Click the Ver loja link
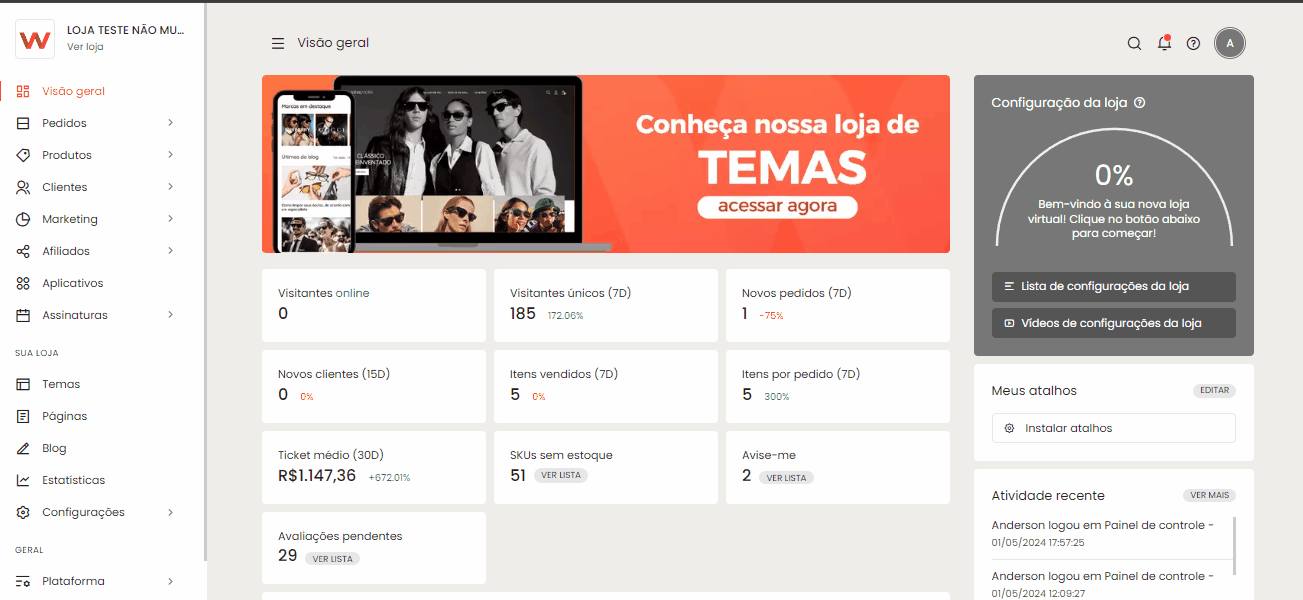Image resolution: width=1303 pixels, height=600 pixels. (x=85, y=47)
